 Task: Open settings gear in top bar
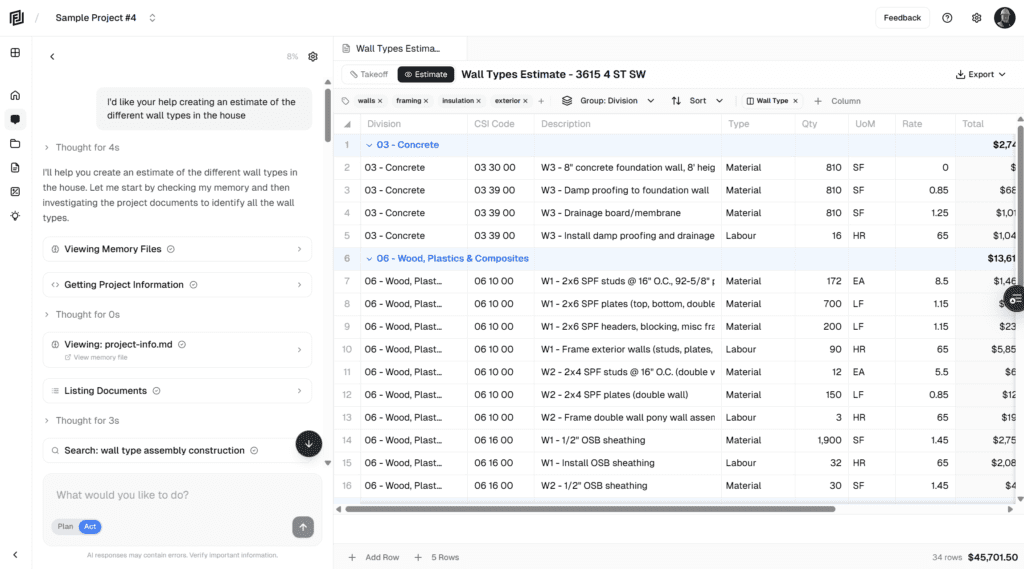976,18
